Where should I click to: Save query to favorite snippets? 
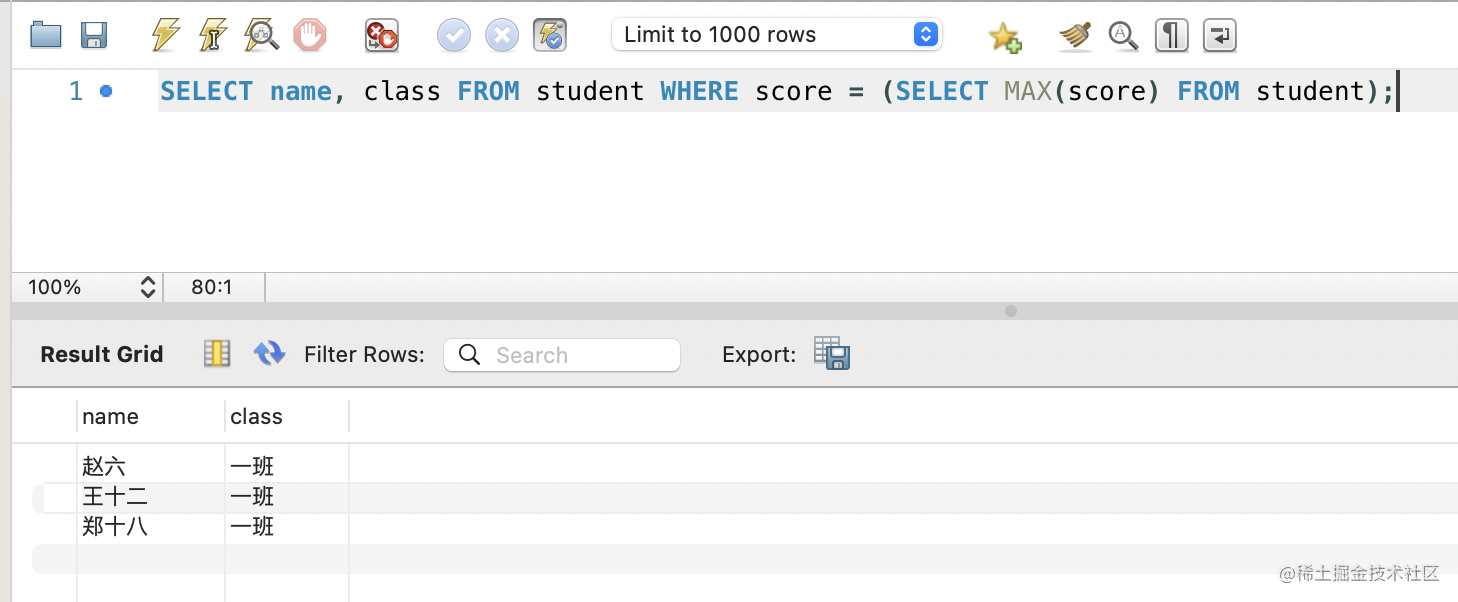pos(1004,37)
